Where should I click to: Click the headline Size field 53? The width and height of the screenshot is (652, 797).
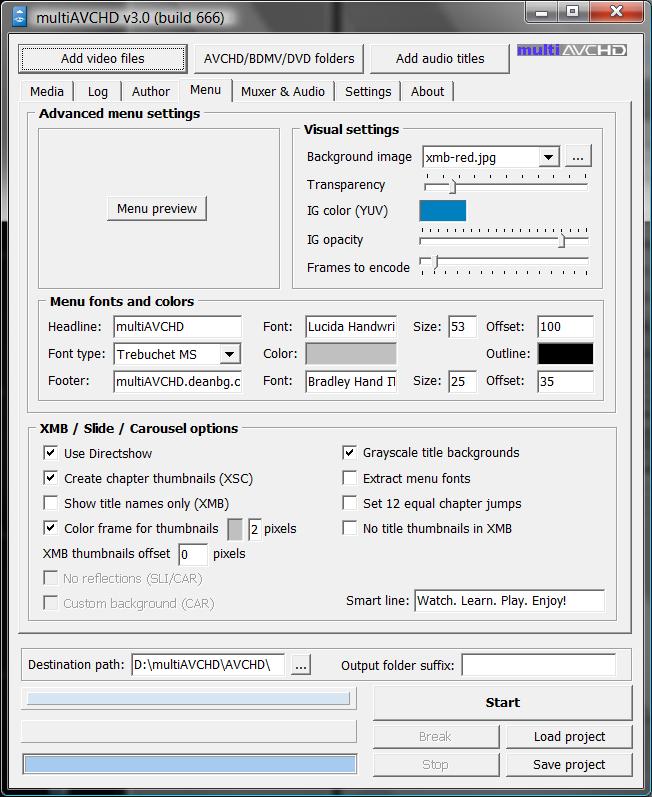click(462, 326)
